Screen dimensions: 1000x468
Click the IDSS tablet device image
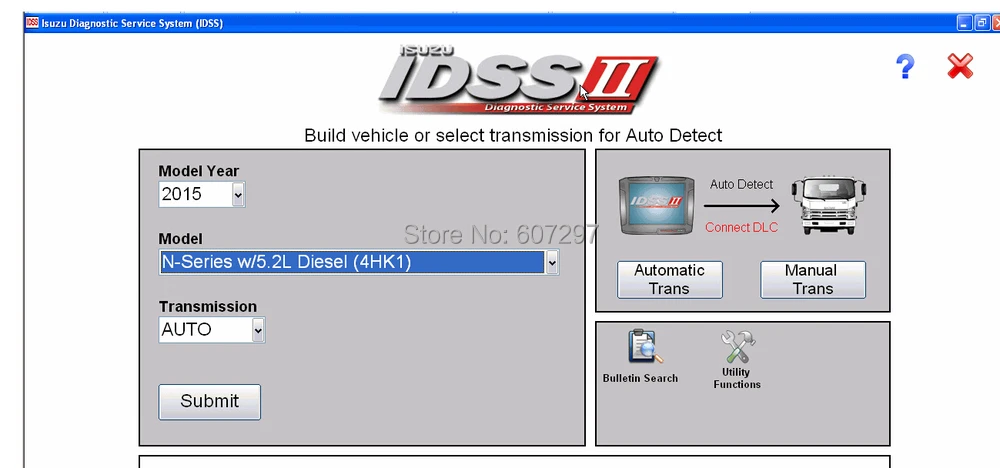pyautogui.click(x=658, y=206)
